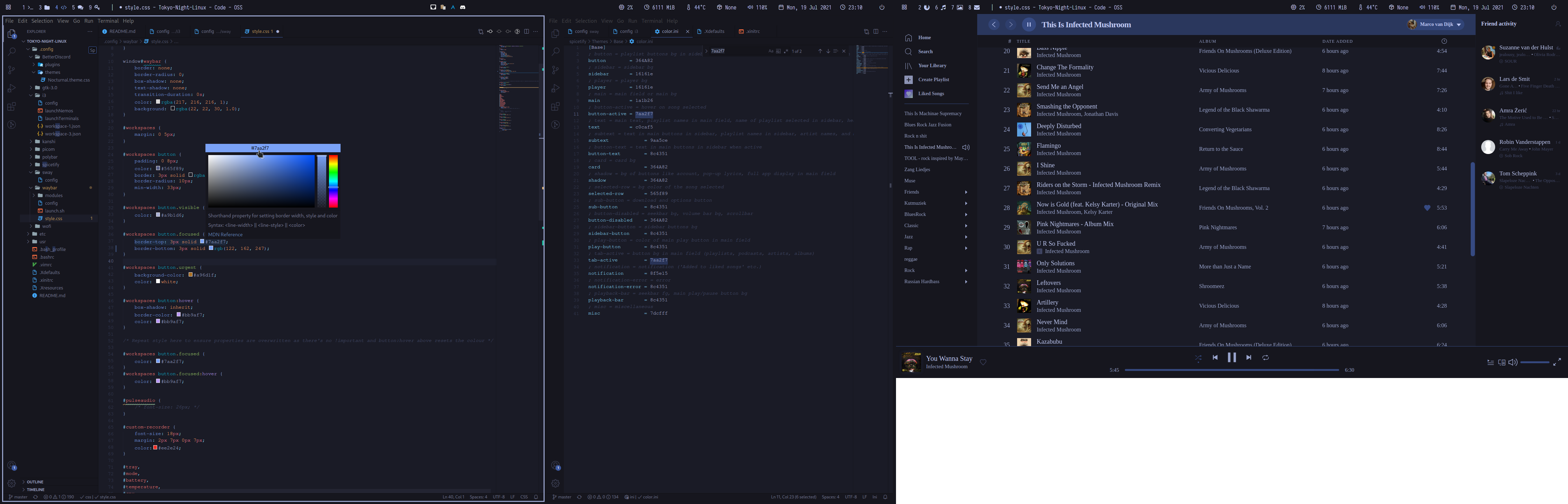The width and height of the screenshot is (1568, 504).
Task: Enter Spotify full screen mode
Action: coord(1557,362)
